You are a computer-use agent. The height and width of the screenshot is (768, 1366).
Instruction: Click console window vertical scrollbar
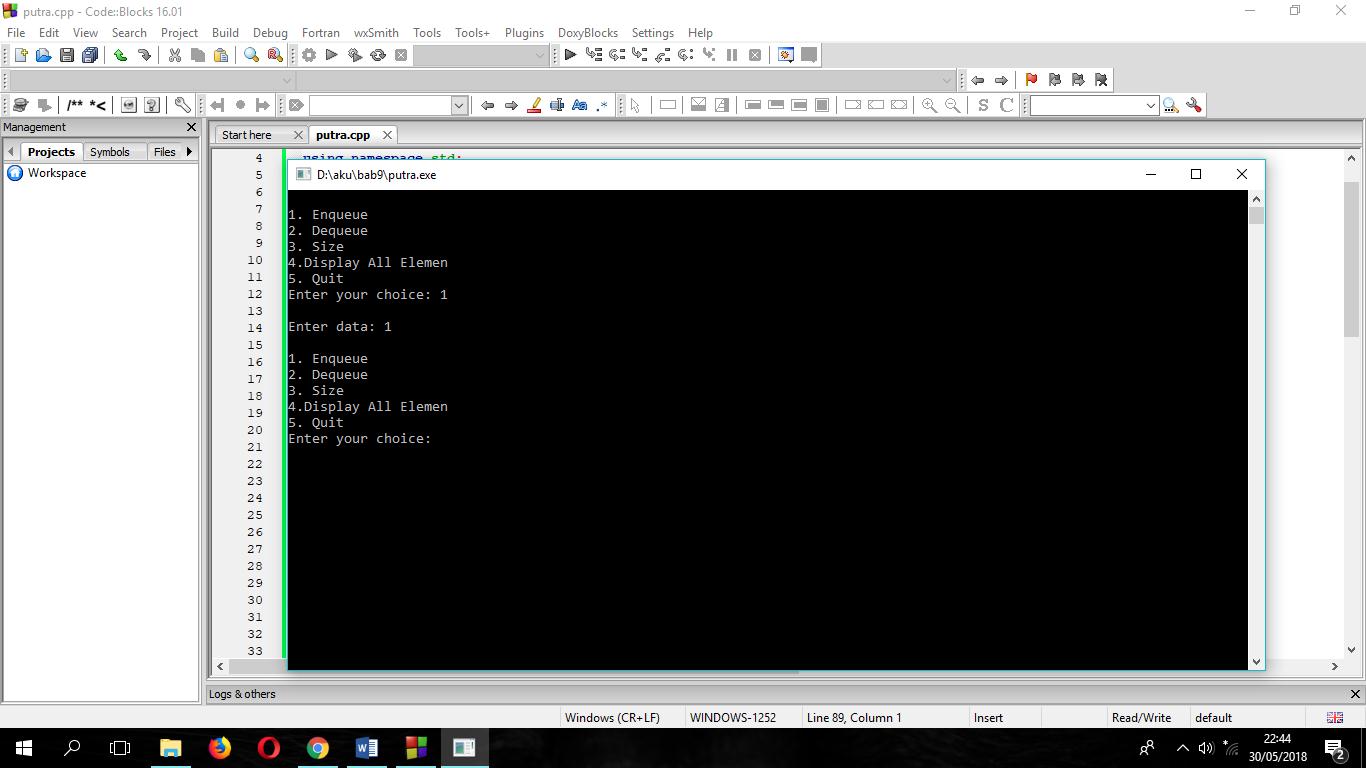coord(1256,430)
